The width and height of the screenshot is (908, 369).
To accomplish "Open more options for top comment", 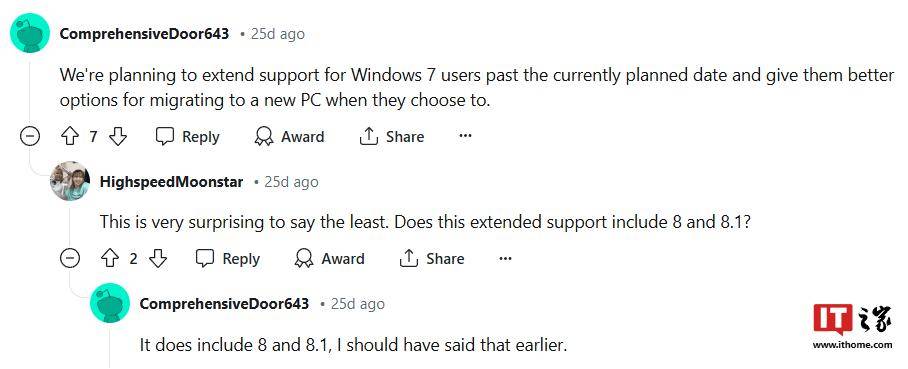I will [x=465, y=136].
